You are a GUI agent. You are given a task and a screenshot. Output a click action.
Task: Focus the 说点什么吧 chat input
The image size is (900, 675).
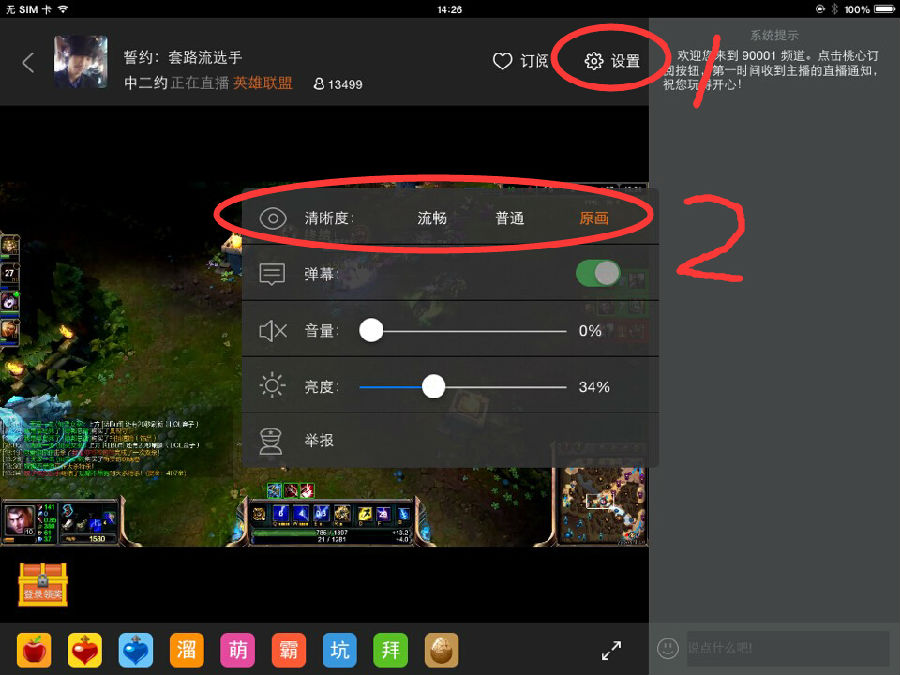coord(788,649)
